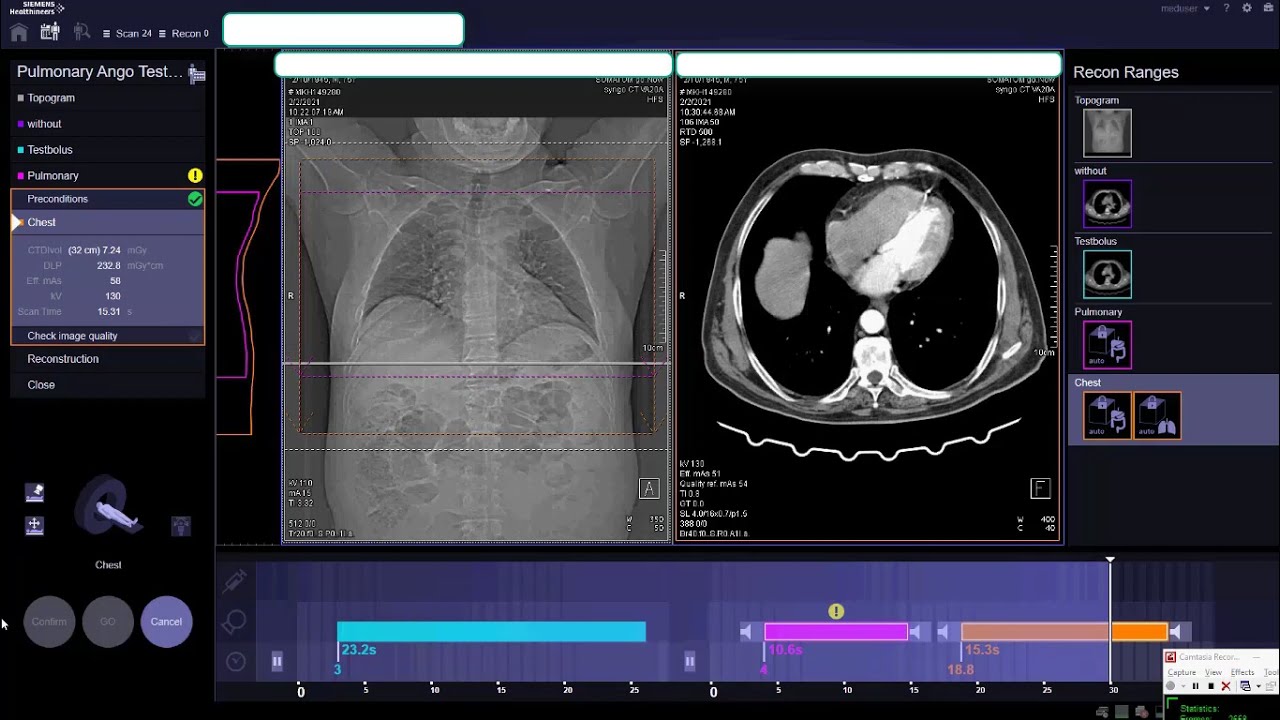Click the injector syringe timeline icon
Screen dimensions: 1280x720
pos(235,580)
